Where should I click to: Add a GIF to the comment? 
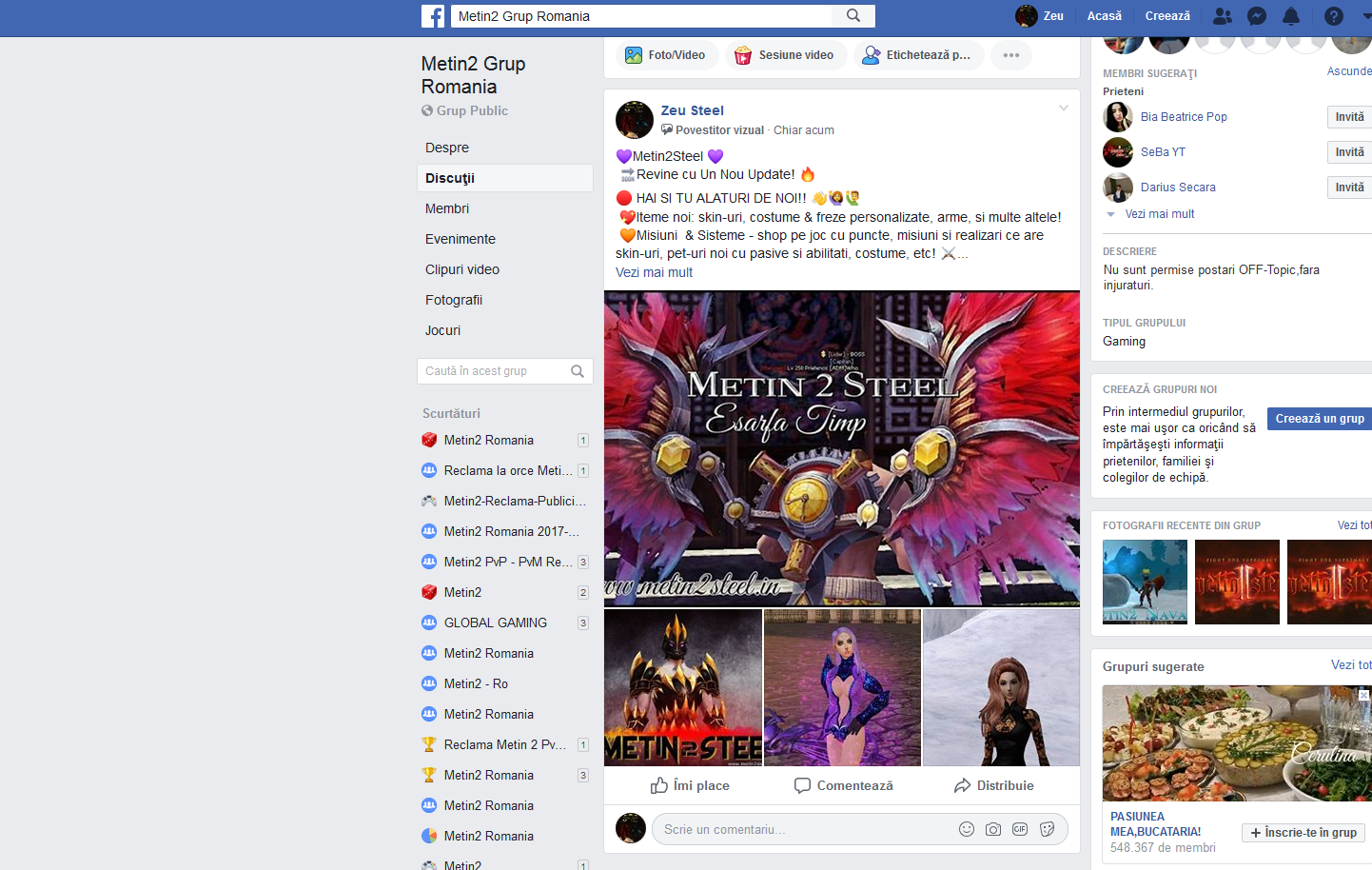pos(1020,829)
